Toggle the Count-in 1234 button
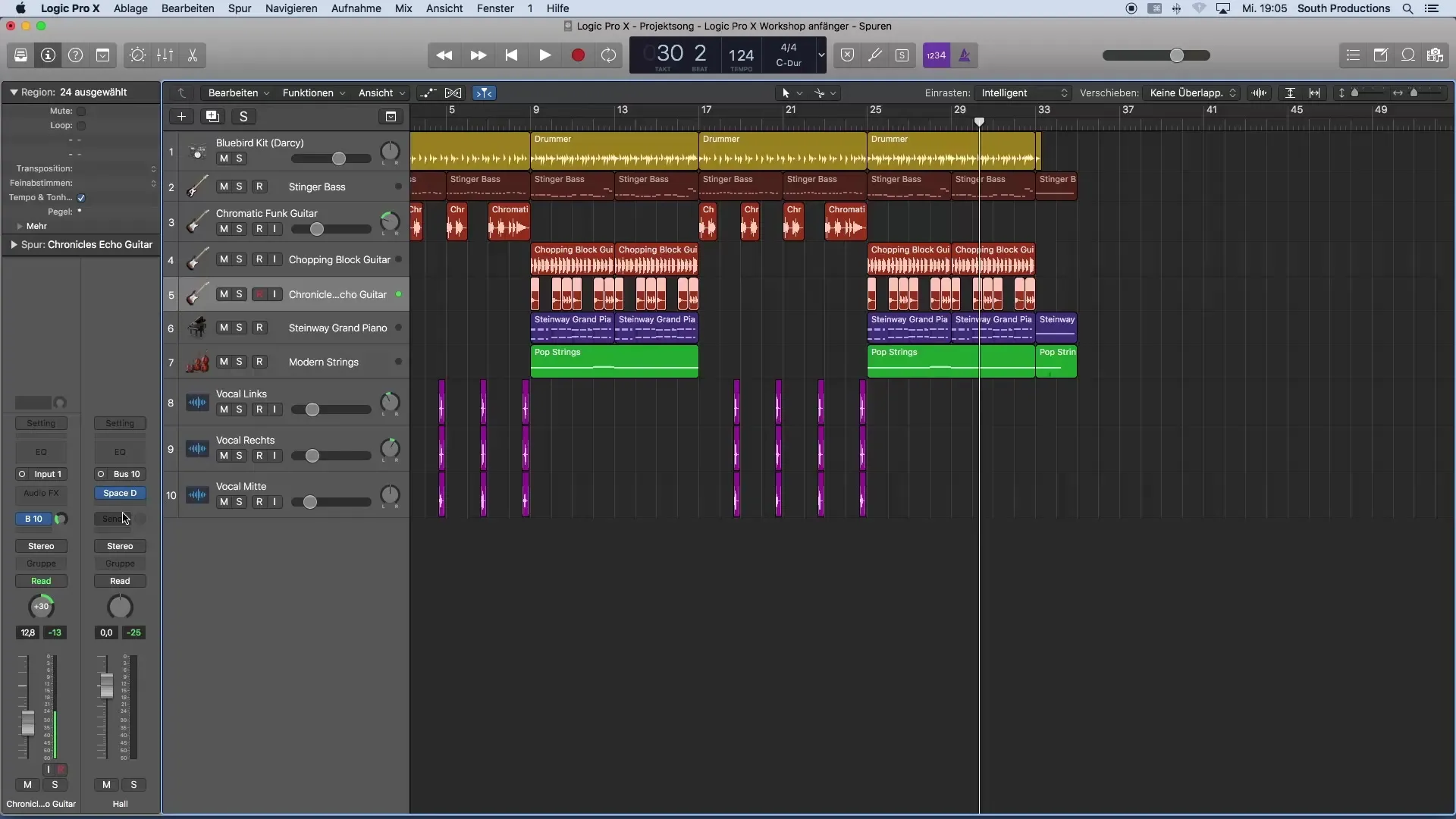This screenshot has height=819, width=1456. [936, 55]
